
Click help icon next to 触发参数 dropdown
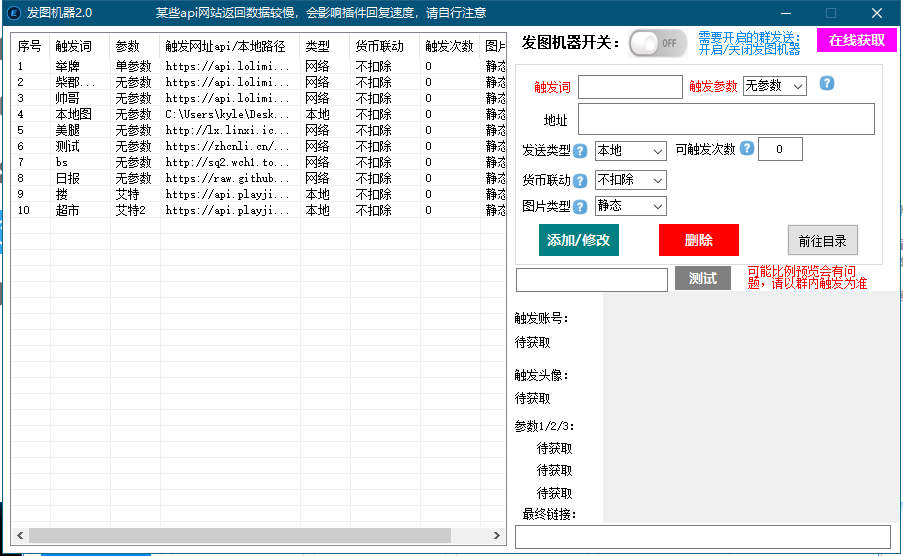827,84
